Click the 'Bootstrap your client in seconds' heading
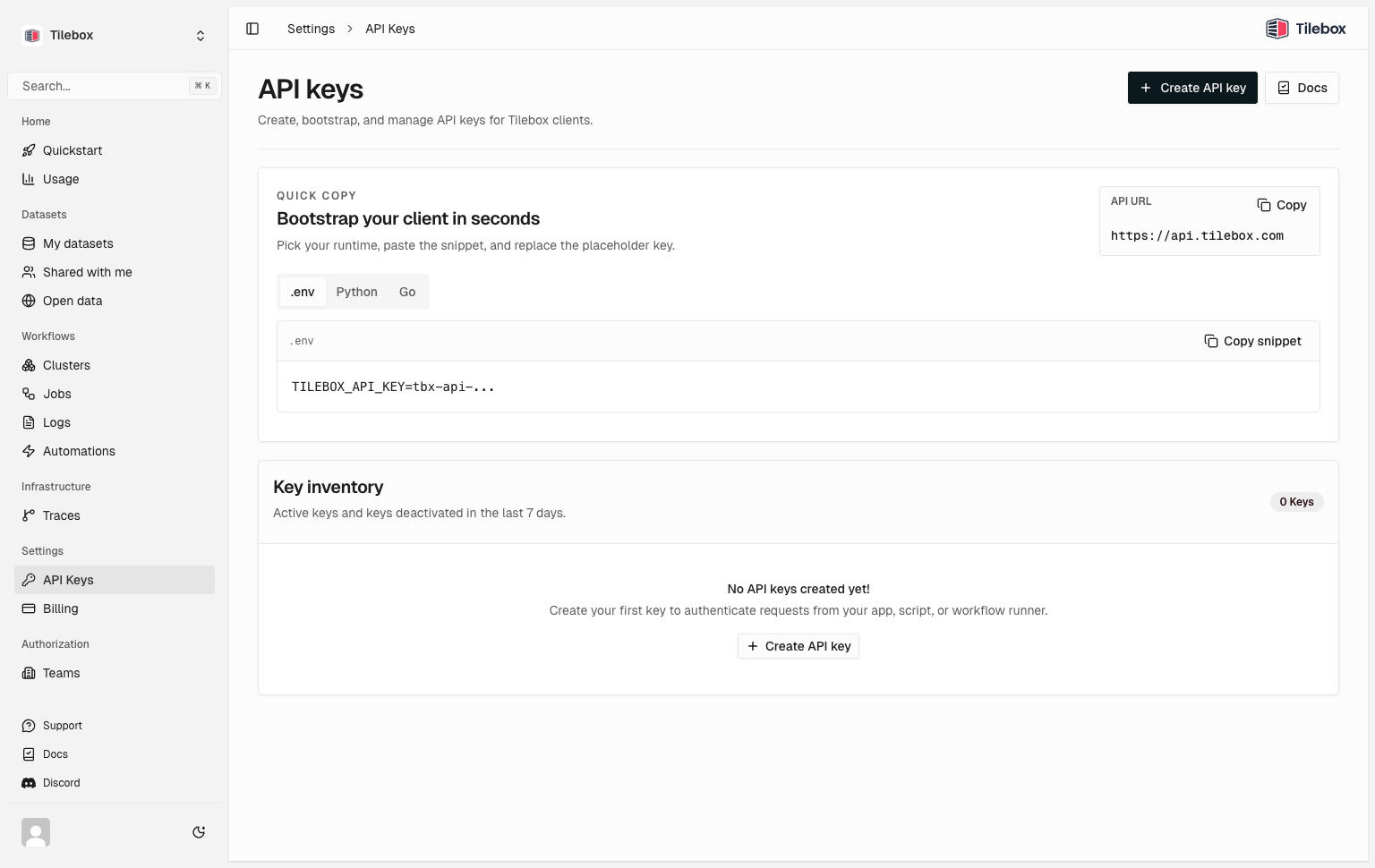1375x868 pixels. coord(408,218)
